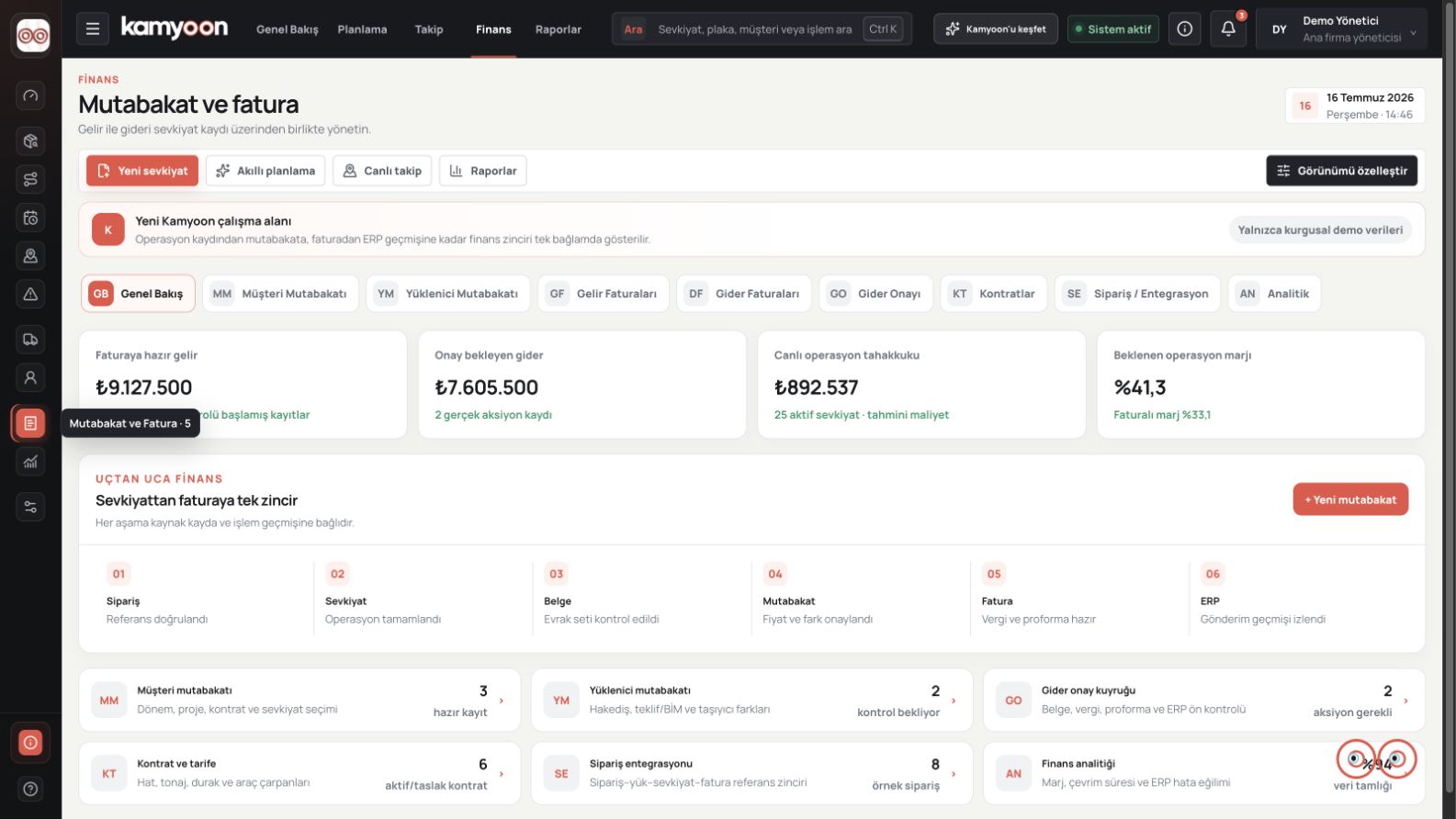
Task: Switch to Kontratlar tab
Action: click(x=994, y=294)
